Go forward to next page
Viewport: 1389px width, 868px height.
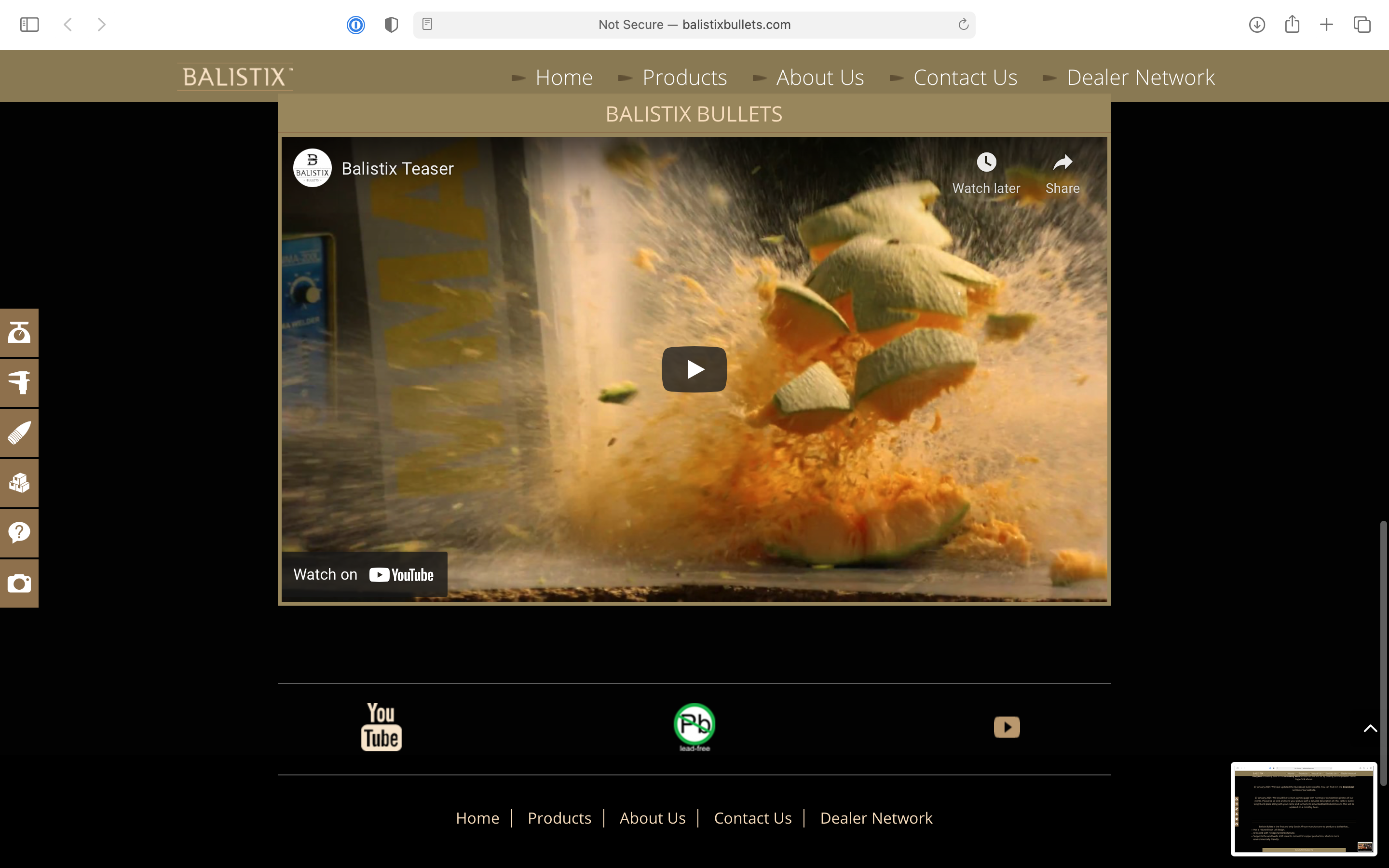point(102,24)
